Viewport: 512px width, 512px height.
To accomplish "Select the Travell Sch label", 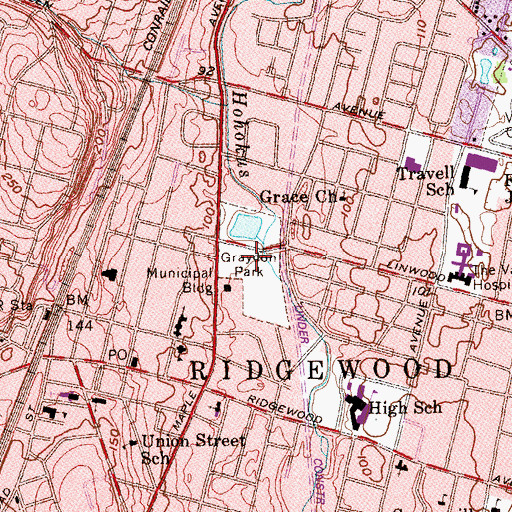I will pyautogui.click(x=426, y=181).
